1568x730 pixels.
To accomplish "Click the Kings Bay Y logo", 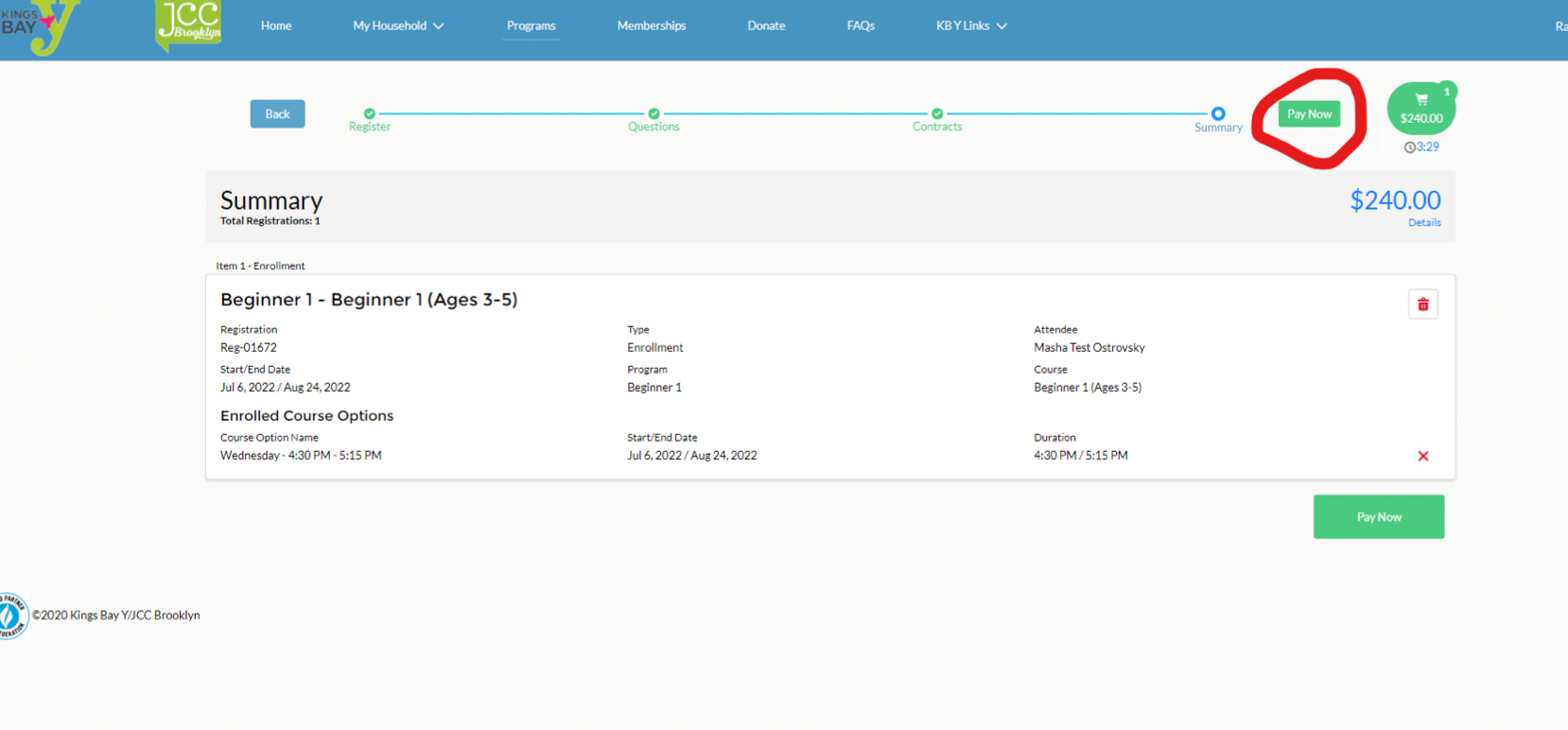I will 40,26.
